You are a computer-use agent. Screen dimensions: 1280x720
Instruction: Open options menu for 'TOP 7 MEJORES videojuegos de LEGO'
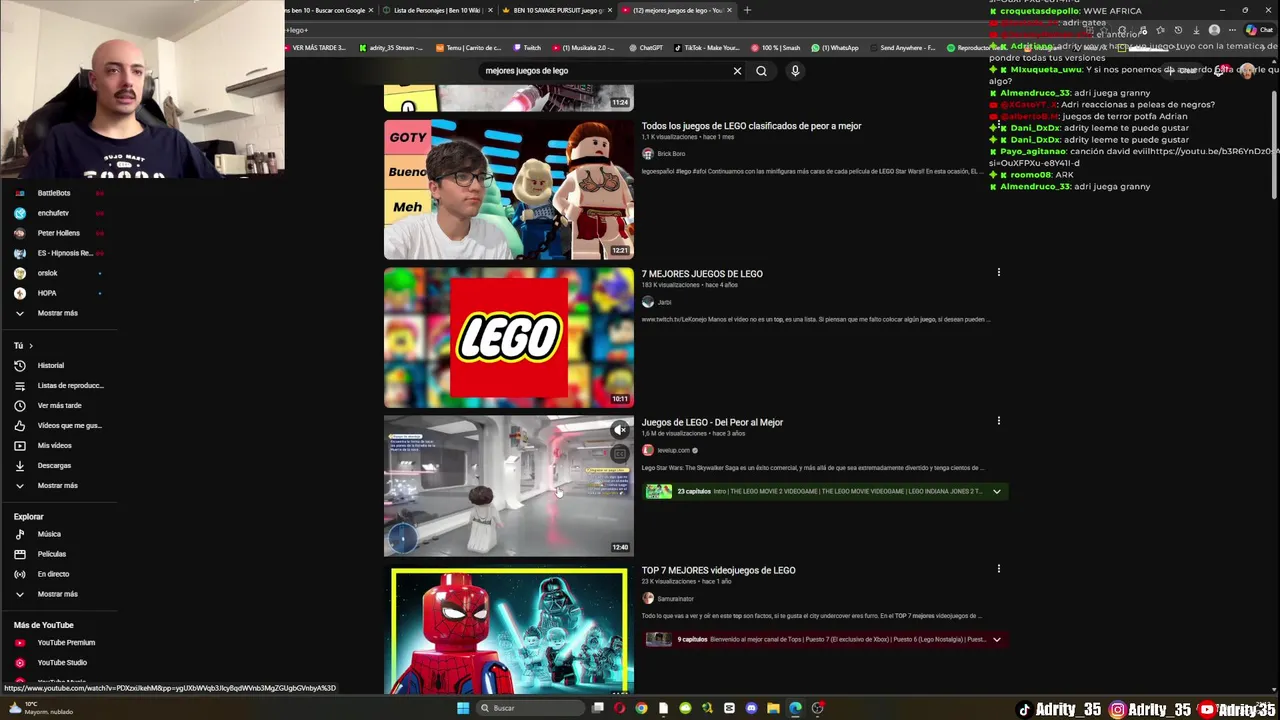pos(998,569)
